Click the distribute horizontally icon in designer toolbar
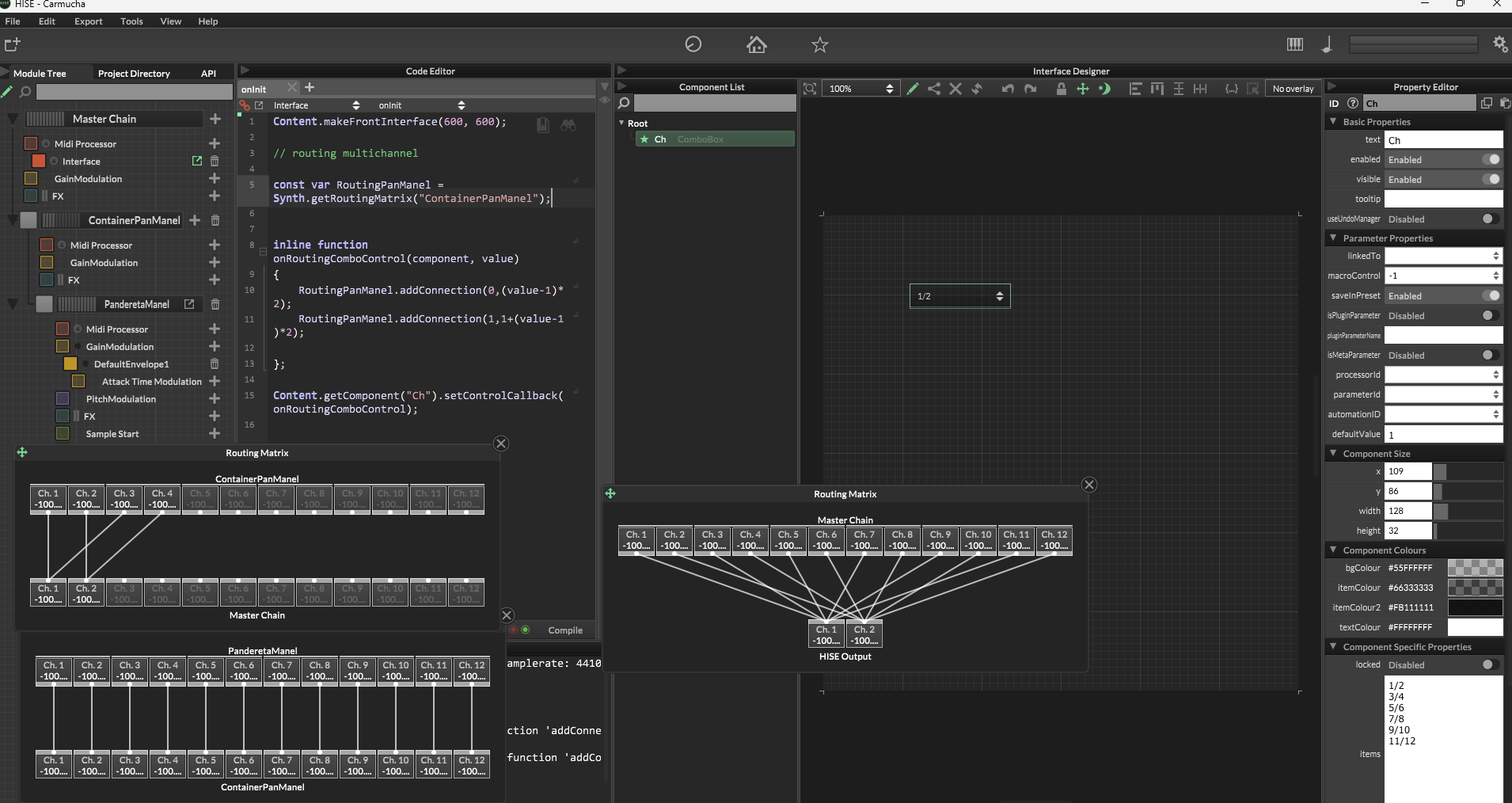 point(1200,89)
